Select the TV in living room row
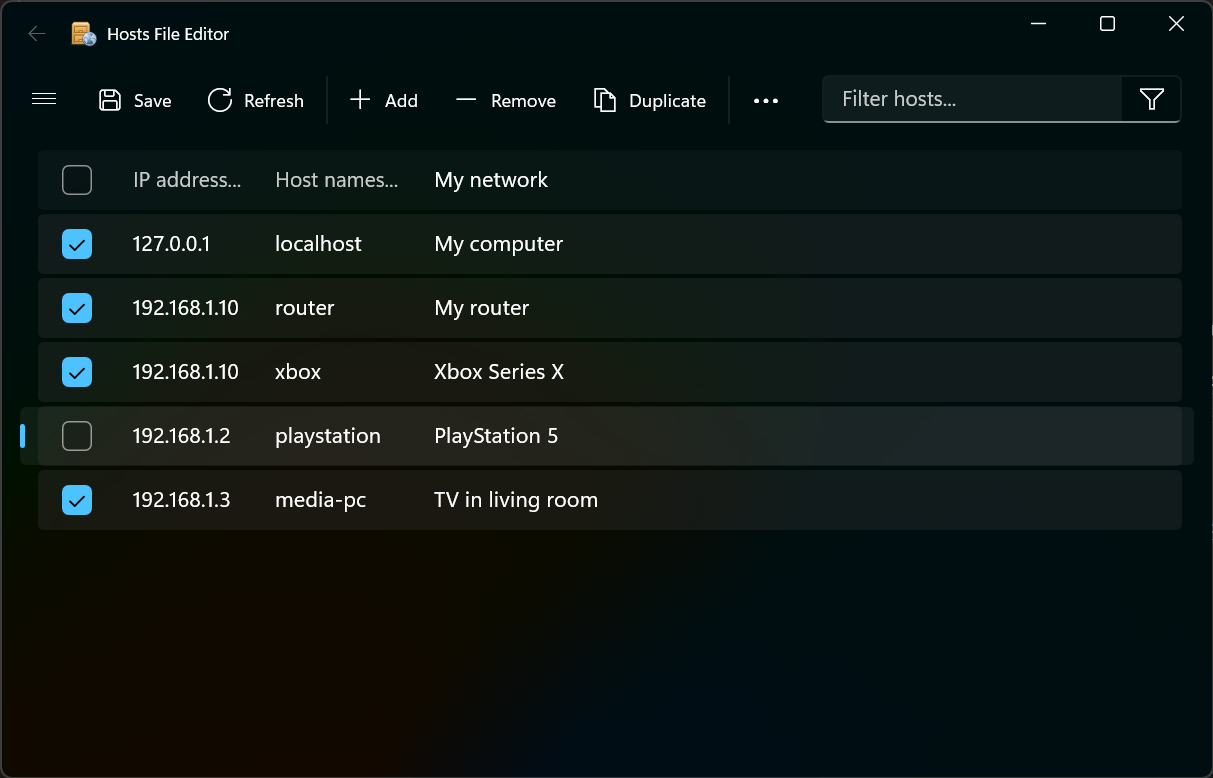 click(610, 500)
